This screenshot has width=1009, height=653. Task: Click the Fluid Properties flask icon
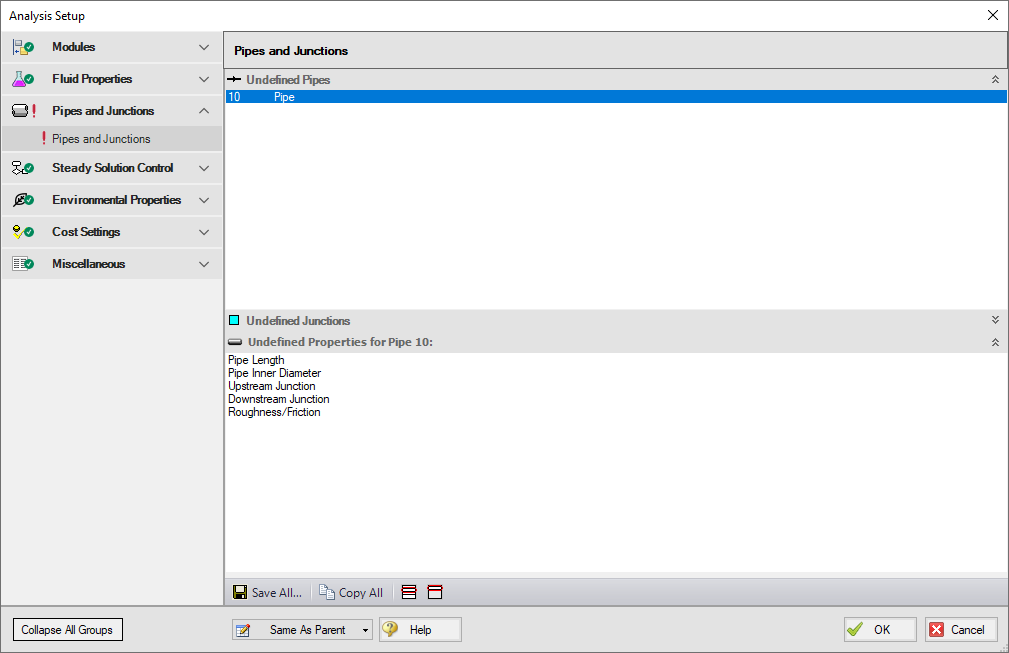[x=23, y=79]
